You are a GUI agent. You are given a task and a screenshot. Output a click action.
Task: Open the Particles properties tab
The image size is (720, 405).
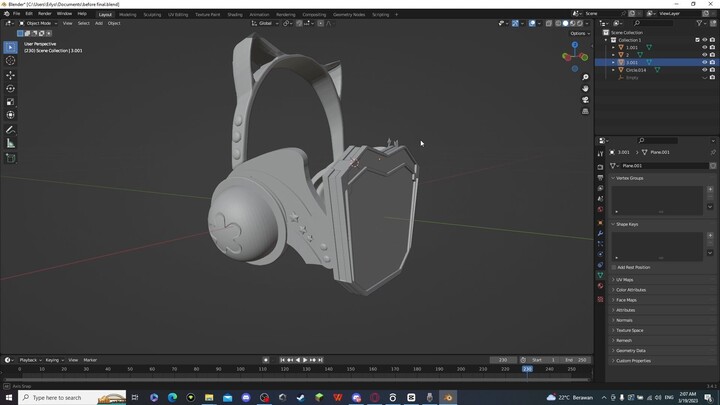coord(600,244)
